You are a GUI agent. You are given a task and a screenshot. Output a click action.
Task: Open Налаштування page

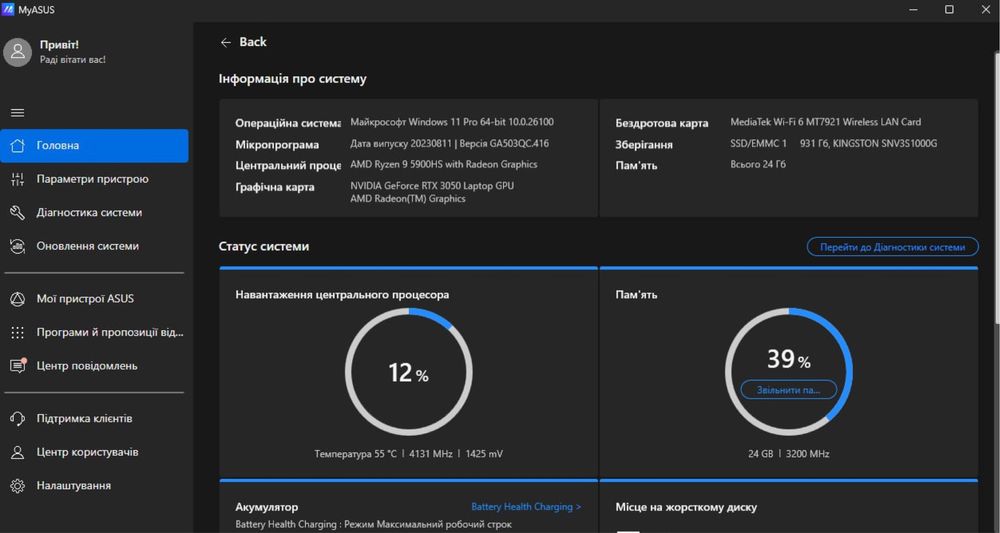coord(94,486)
